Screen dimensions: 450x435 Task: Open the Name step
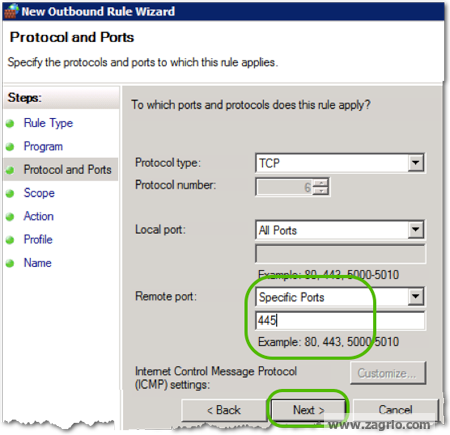point(37,263)
